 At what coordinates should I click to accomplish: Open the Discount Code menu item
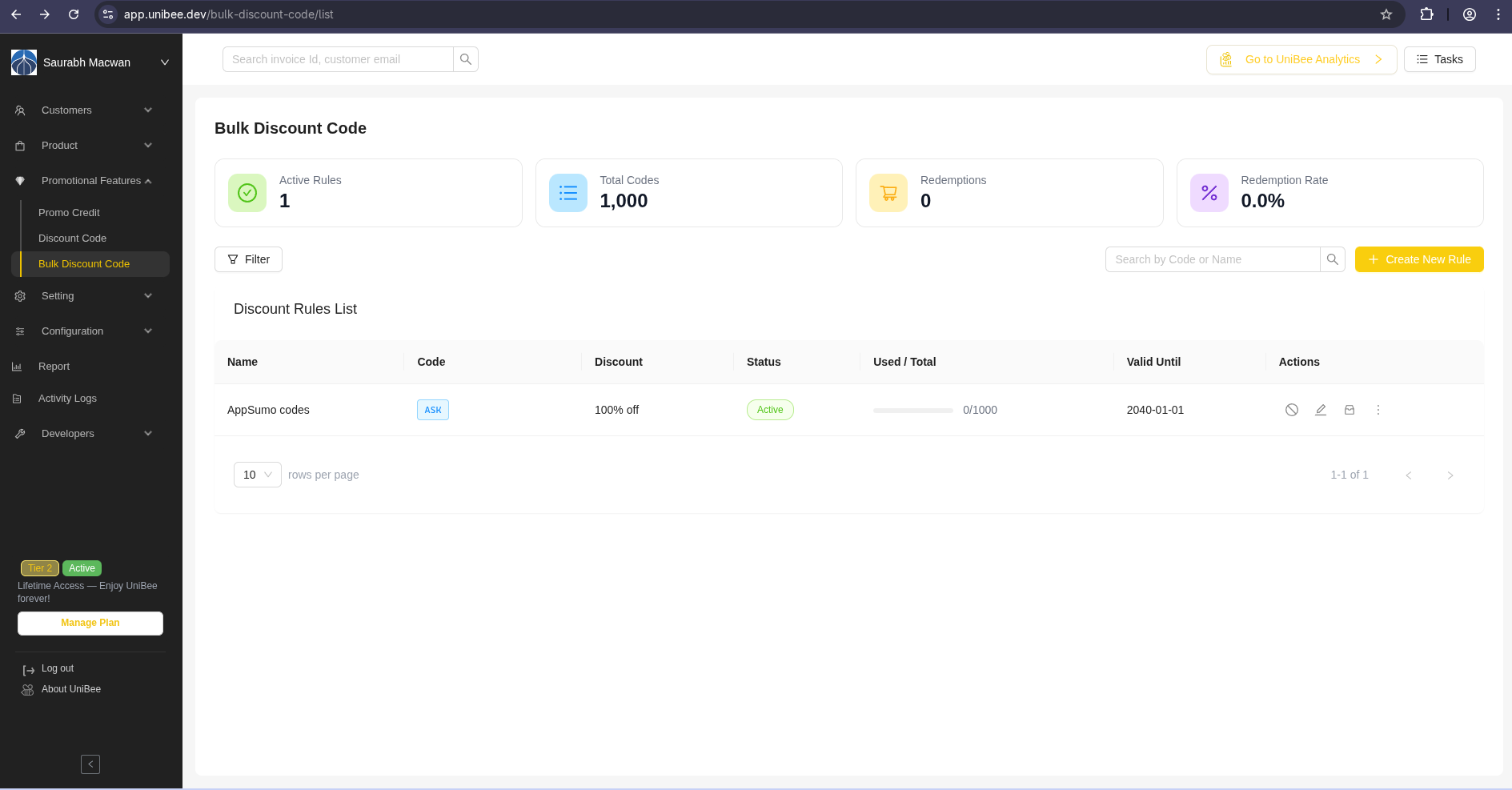tap(72, 239)
